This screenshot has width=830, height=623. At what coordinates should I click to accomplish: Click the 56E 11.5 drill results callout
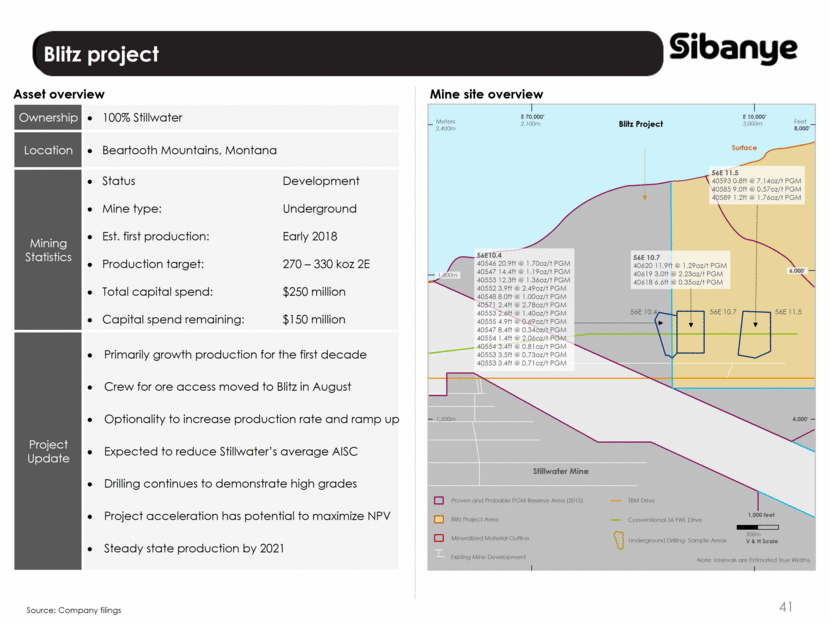755,185
